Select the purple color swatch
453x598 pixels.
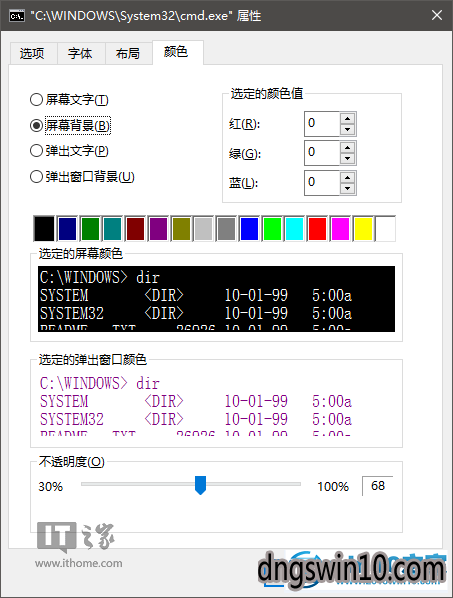point(158,228)
